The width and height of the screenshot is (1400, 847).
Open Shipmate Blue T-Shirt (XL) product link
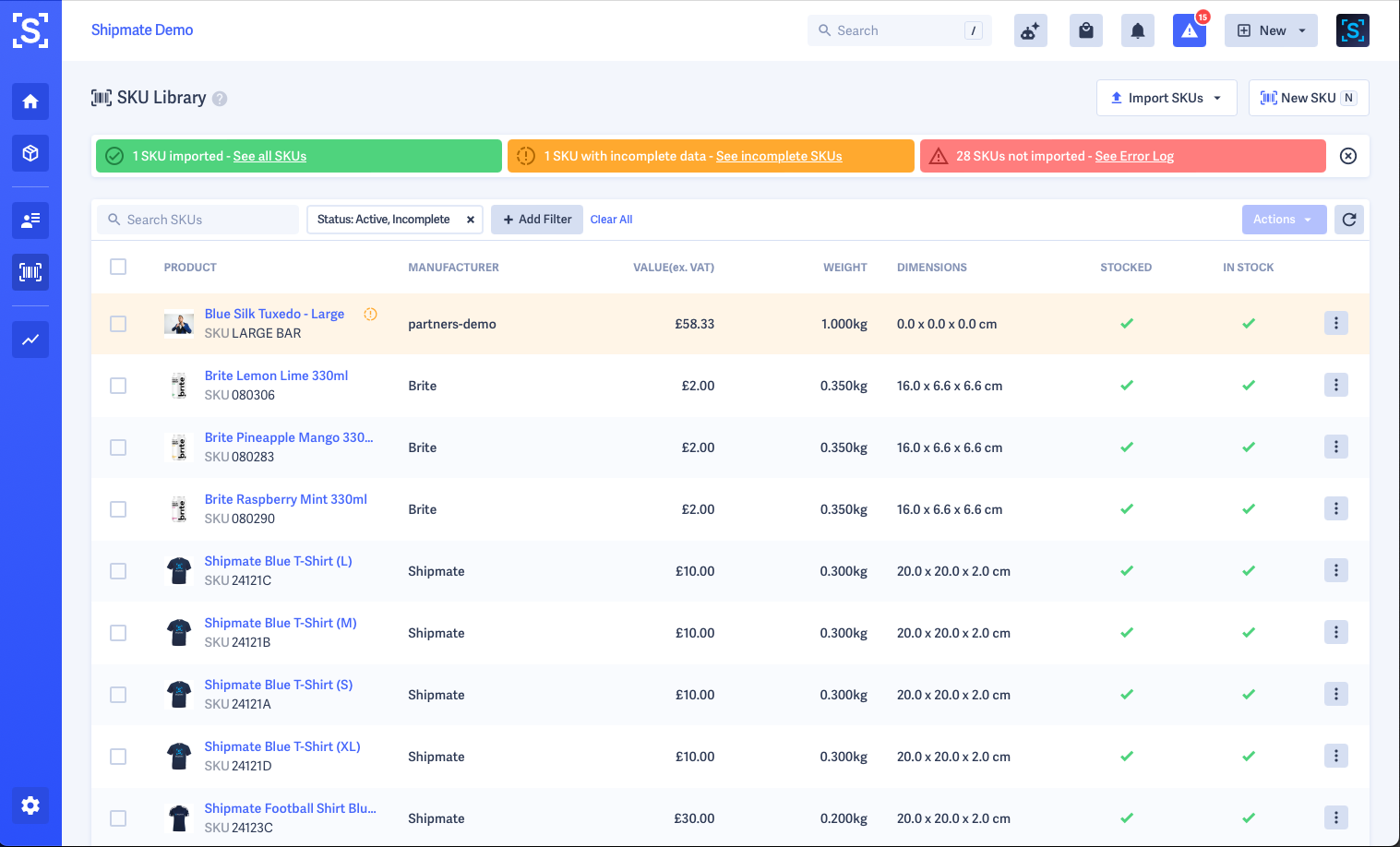[x=282, y=746]
